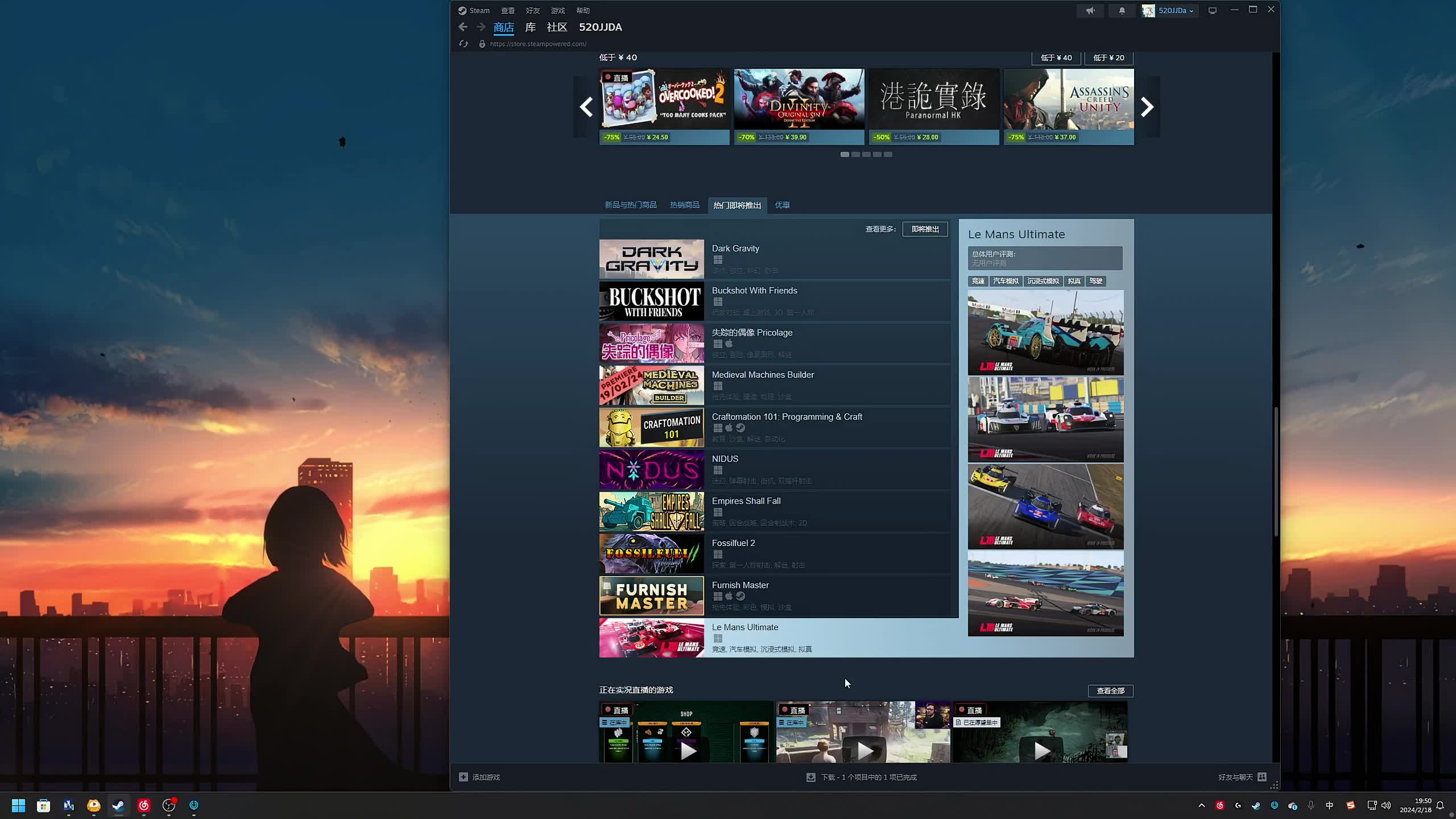The width and height of the screenshot is (1456, 819).
Task: Select the first carousel page dot
Action: 845,155
